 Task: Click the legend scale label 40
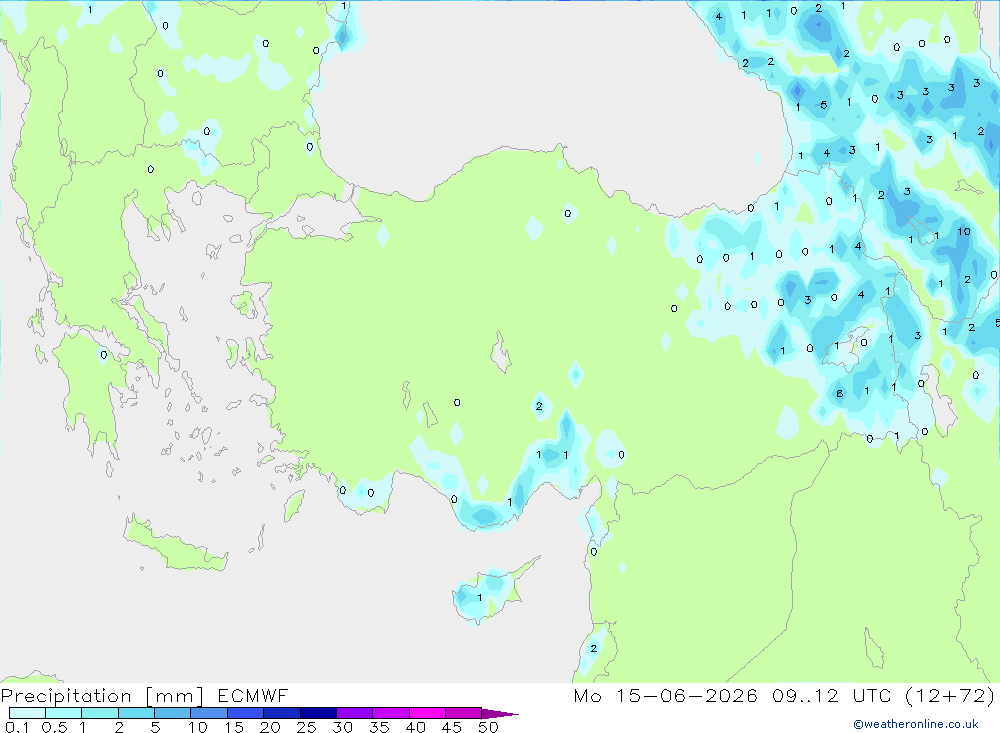(x=416, y=727)
